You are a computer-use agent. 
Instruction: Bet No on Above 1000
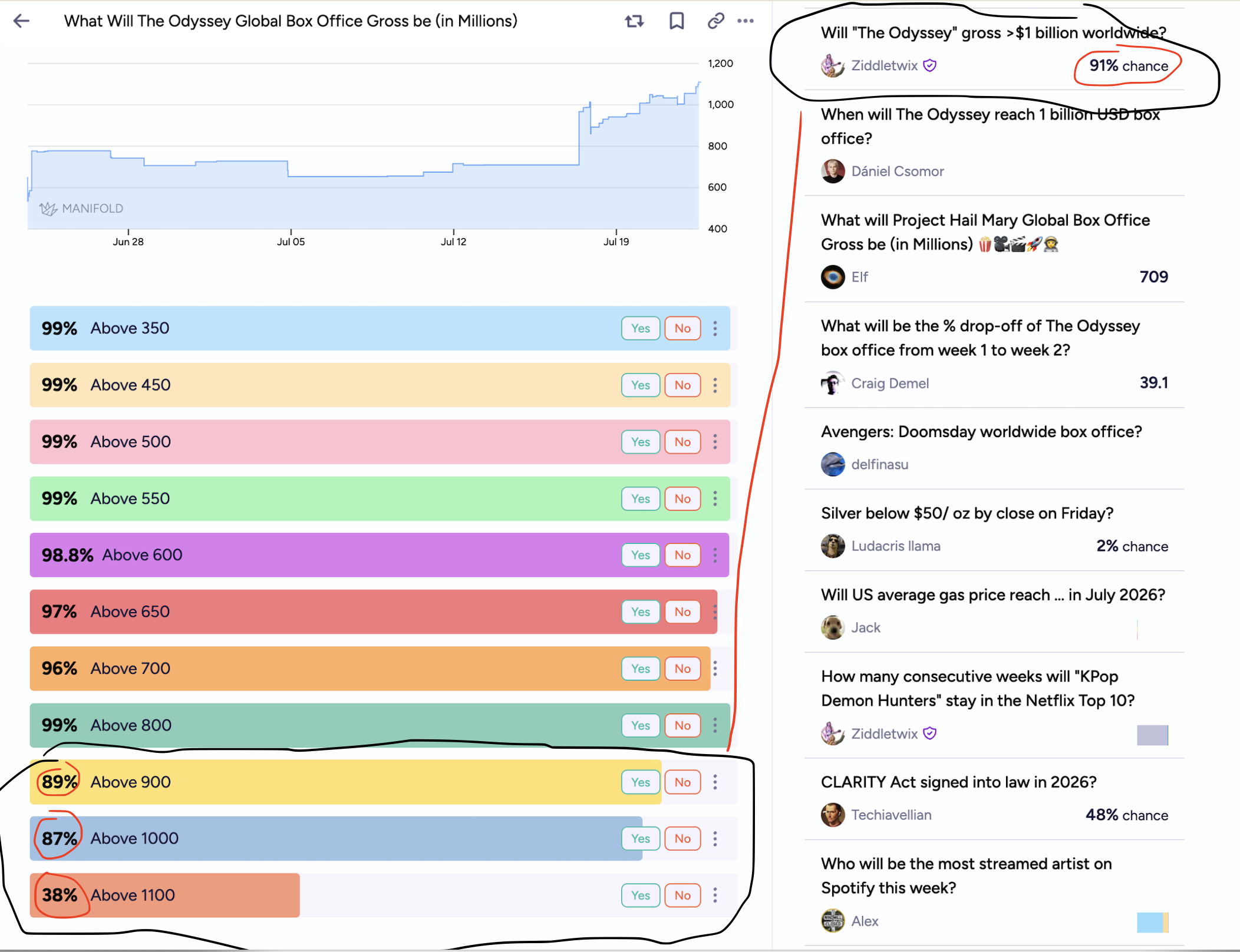682,838
